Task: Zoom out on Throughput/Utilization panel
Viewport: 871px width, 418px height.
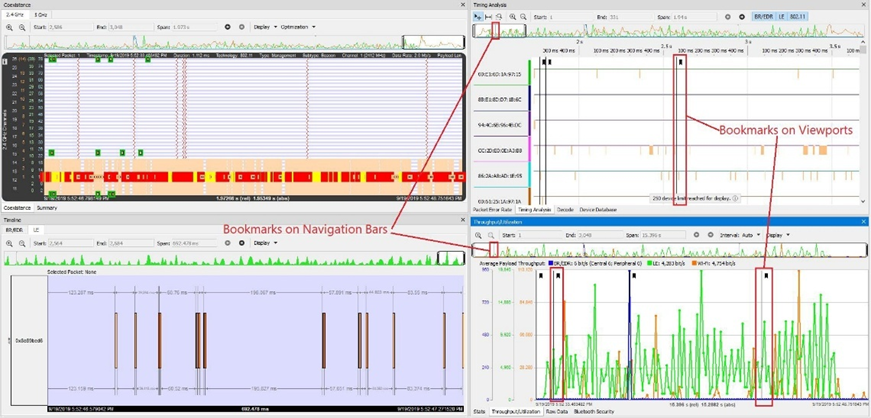Action: pyautogui.click(x=490, y=235)
